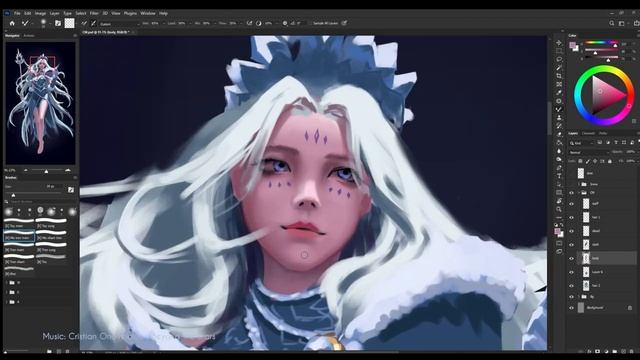Open the brush preset picker arrow
Viewport: 640px width, 360px height.
(50, 24)
